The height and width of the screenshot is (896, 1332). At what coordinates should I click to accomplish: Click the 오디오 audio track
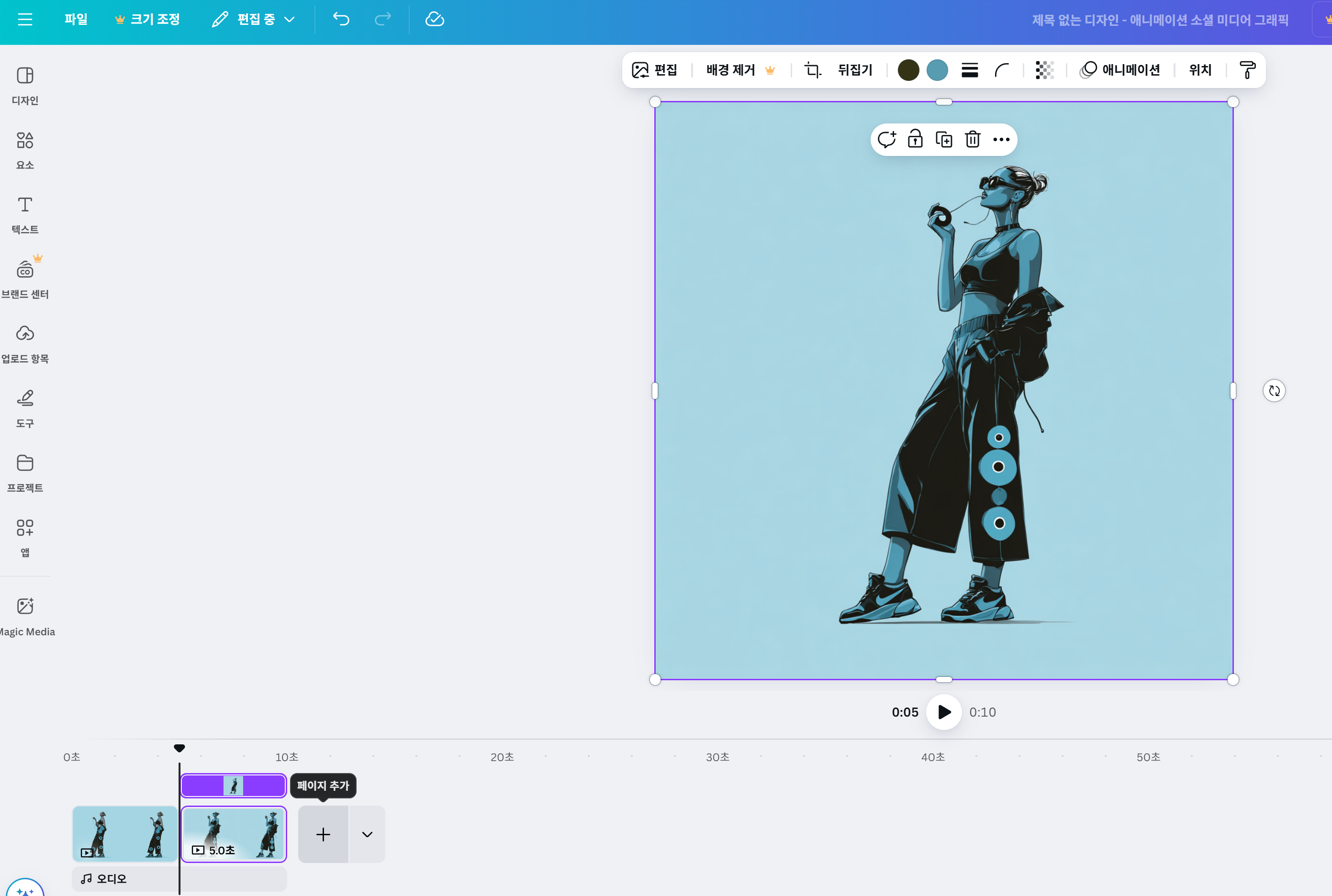[179, 878]
